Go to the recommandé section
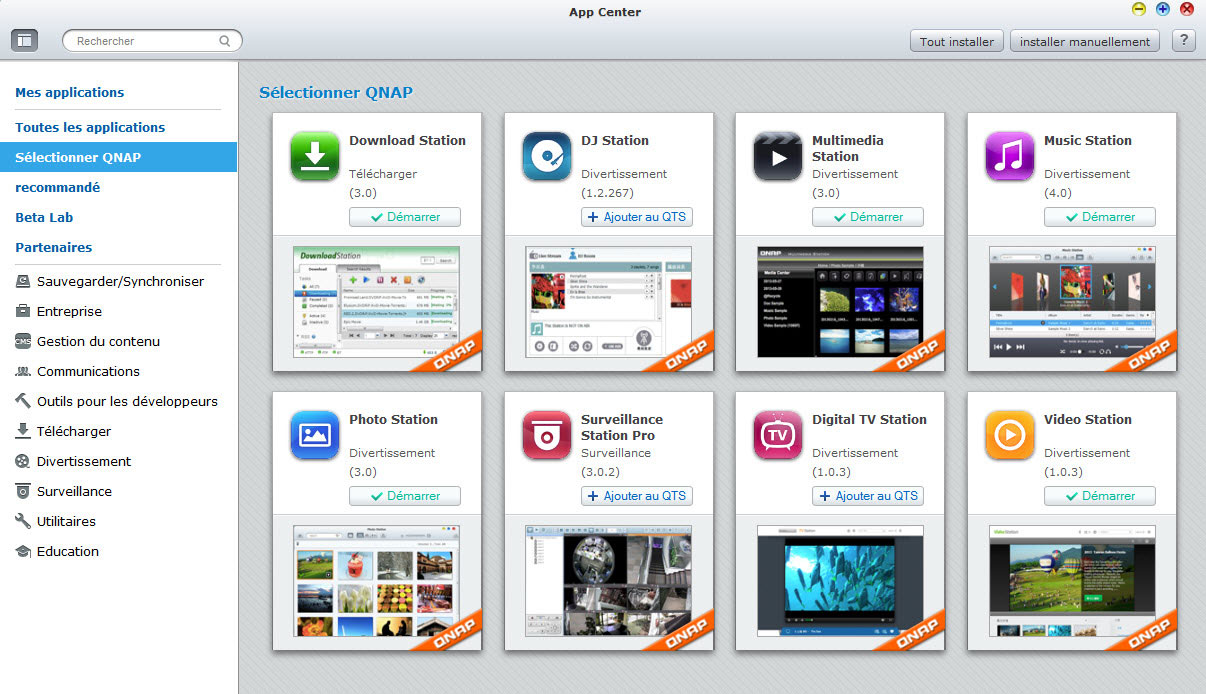Viewport: 1206px width, 694px height. click(x=58, y=187)
